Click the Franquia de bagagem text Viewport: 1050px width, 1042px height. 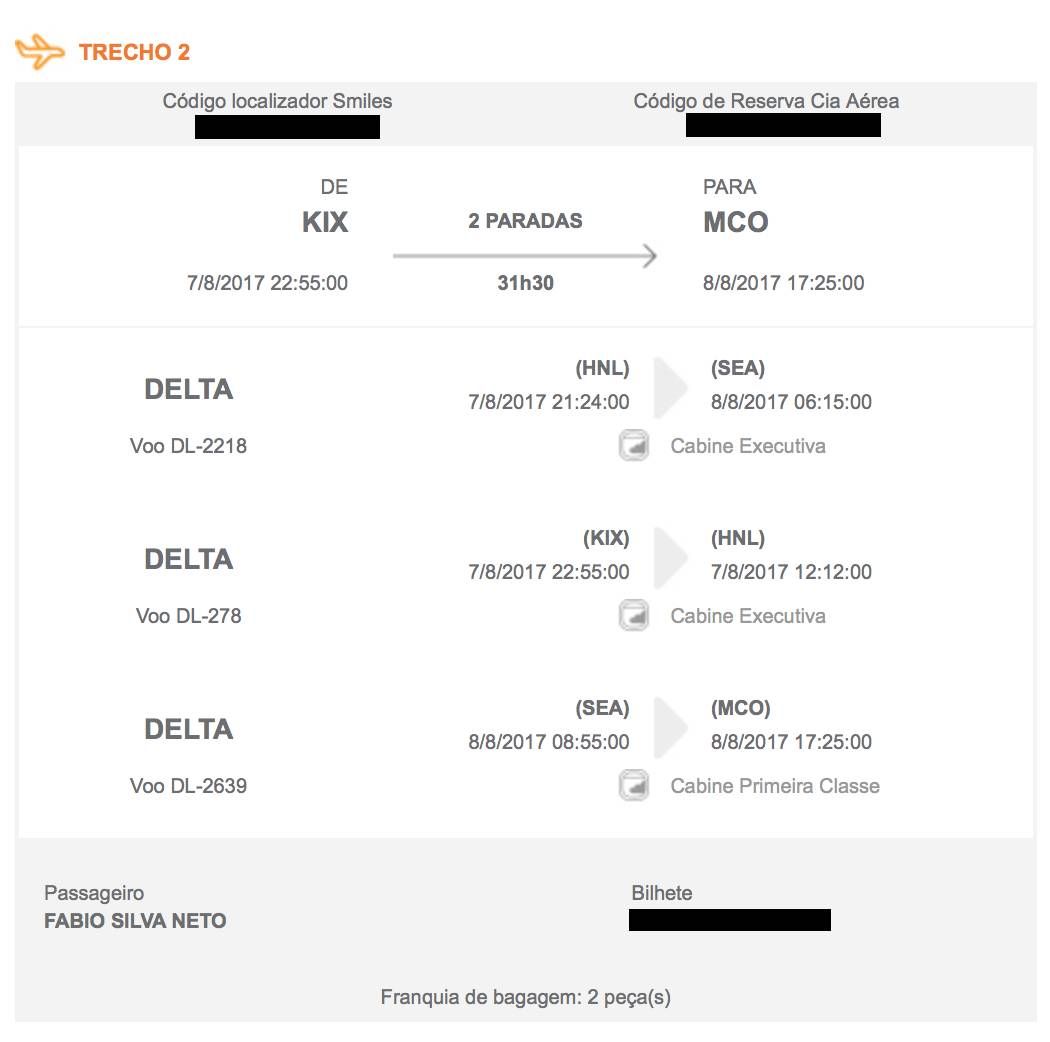click(526, 997)
